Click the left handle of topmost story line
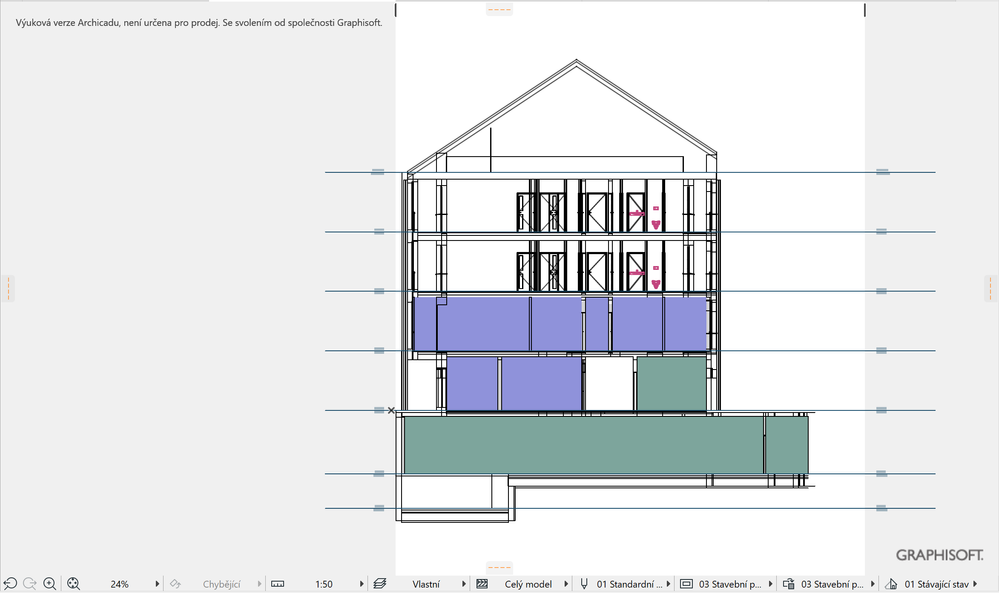The image size is (999, 593). [x=378, y=171]
